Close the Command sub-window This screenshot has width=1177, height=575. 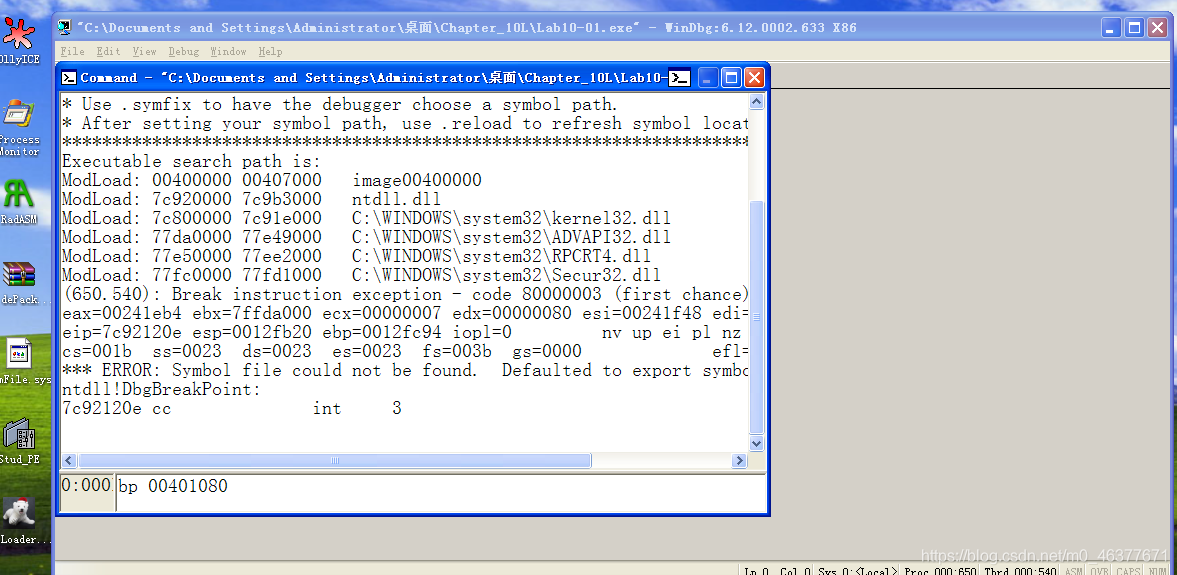click(x=754, y=77)
